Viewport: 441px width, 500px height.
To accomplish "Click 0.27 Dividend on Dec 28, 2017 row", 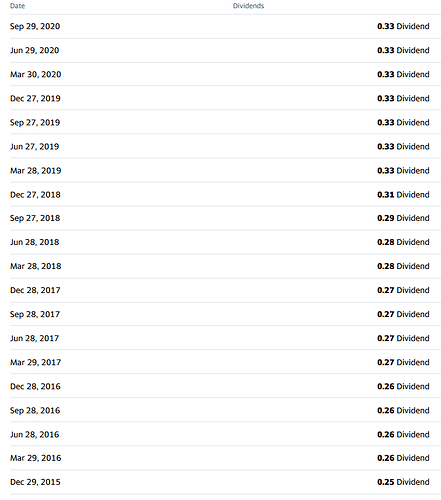I will click(403, 290).
